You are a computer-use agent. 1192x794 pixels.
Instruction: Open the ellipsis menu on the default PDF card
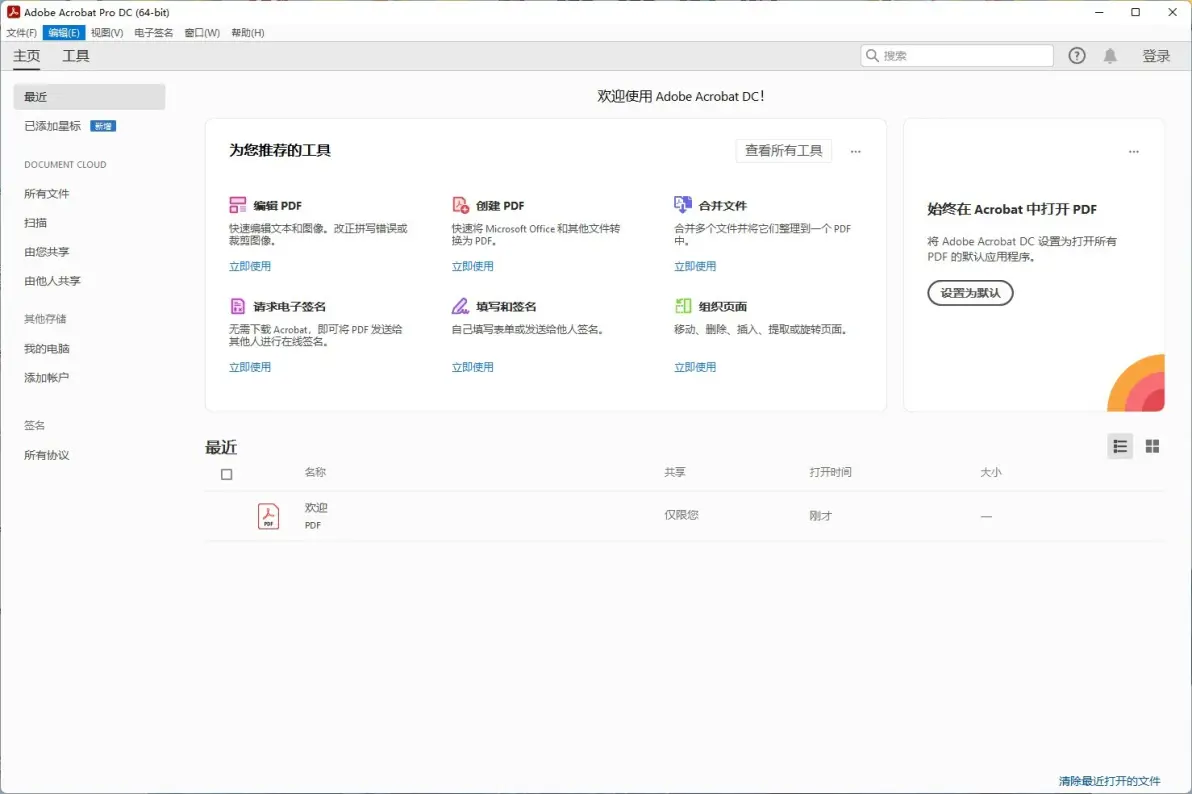pos(1133,151)
